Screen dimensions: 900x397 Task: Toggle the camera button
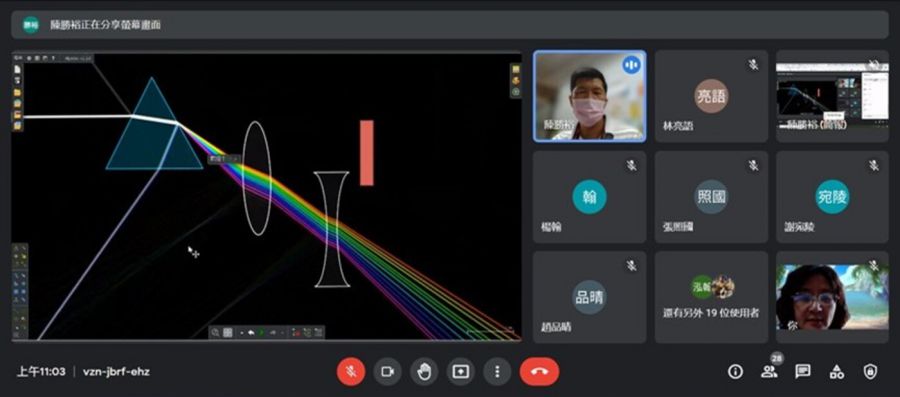387,372
